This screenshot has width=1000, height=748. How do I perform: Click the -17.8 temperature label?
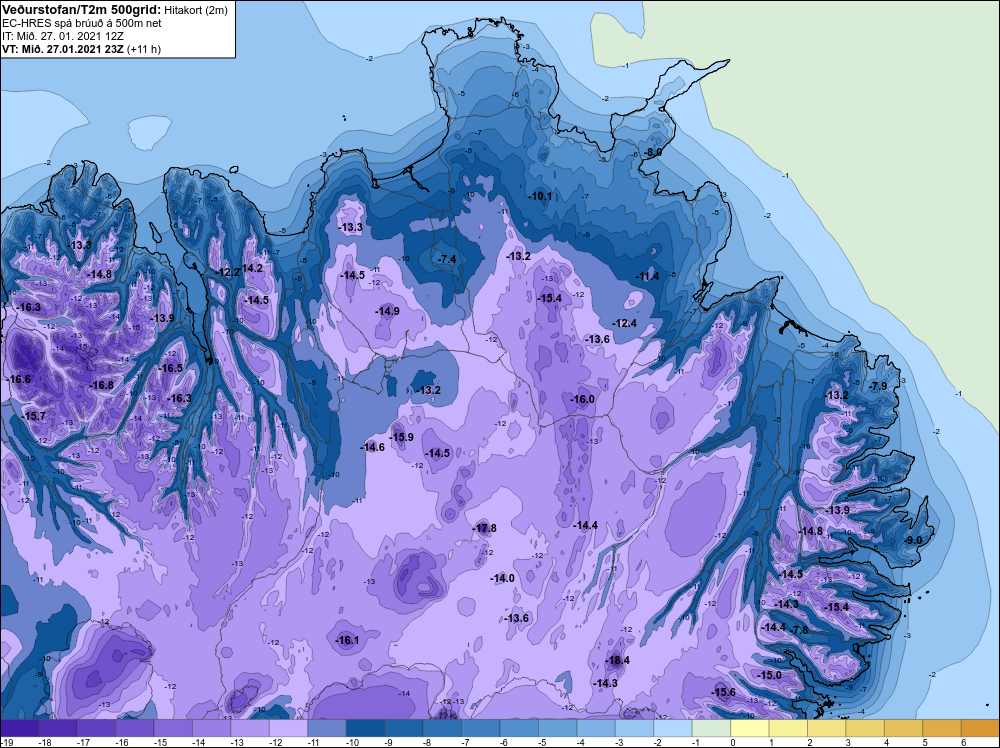pos(485,528)
